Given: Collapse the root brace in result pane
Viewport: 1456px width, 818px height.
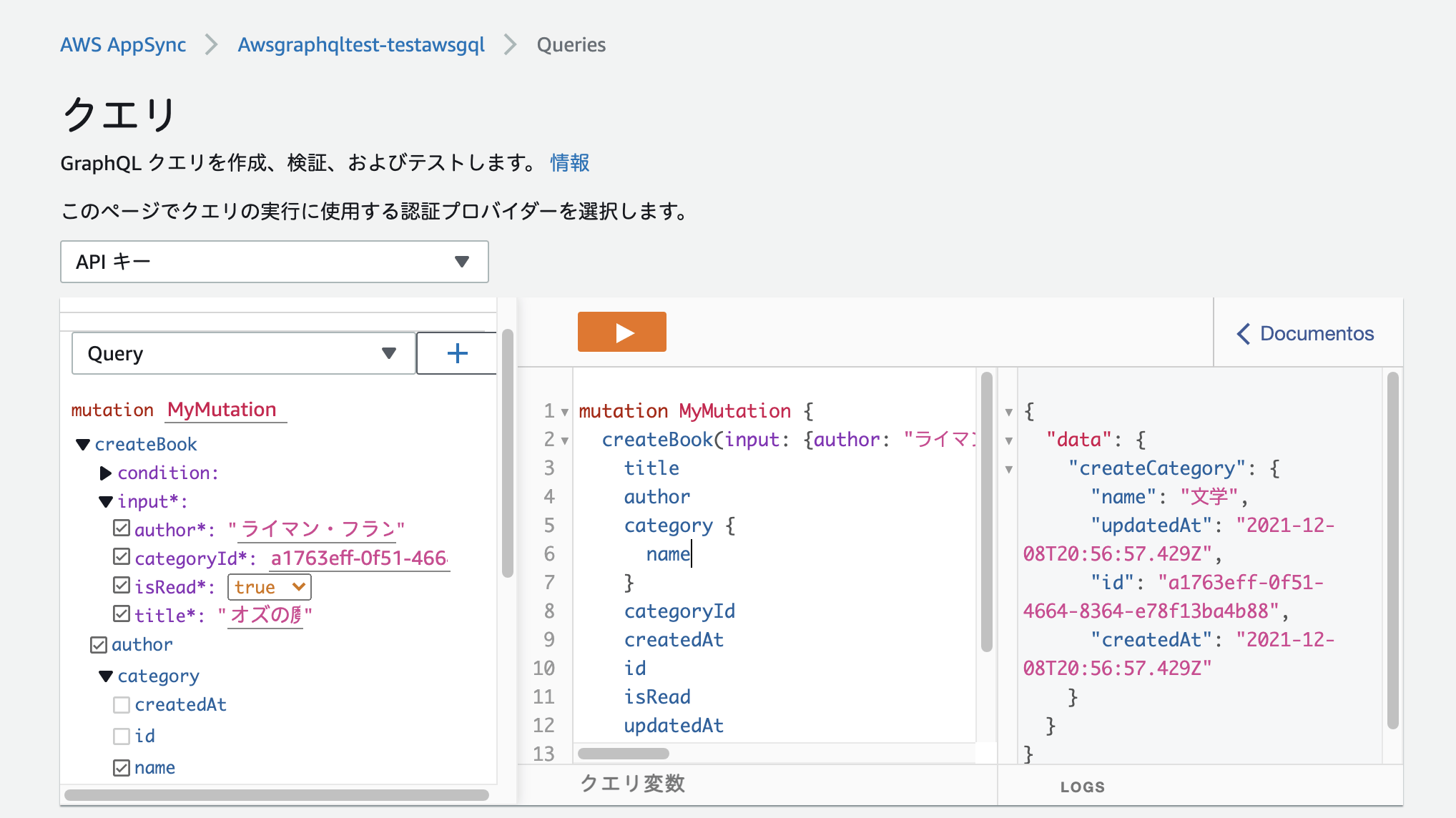Looking at the screenshot, I should (x=1008, y=412).
